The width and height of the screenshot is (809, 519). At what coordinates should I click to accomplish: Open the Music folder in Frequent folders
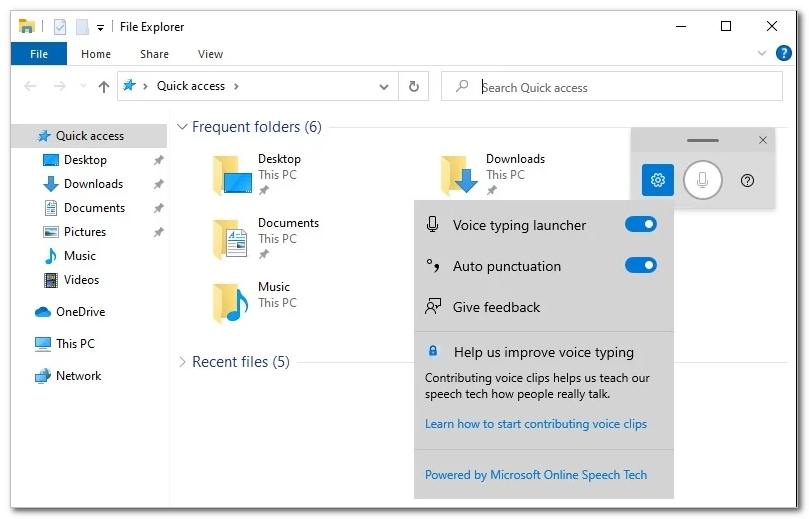pos(231,303)
